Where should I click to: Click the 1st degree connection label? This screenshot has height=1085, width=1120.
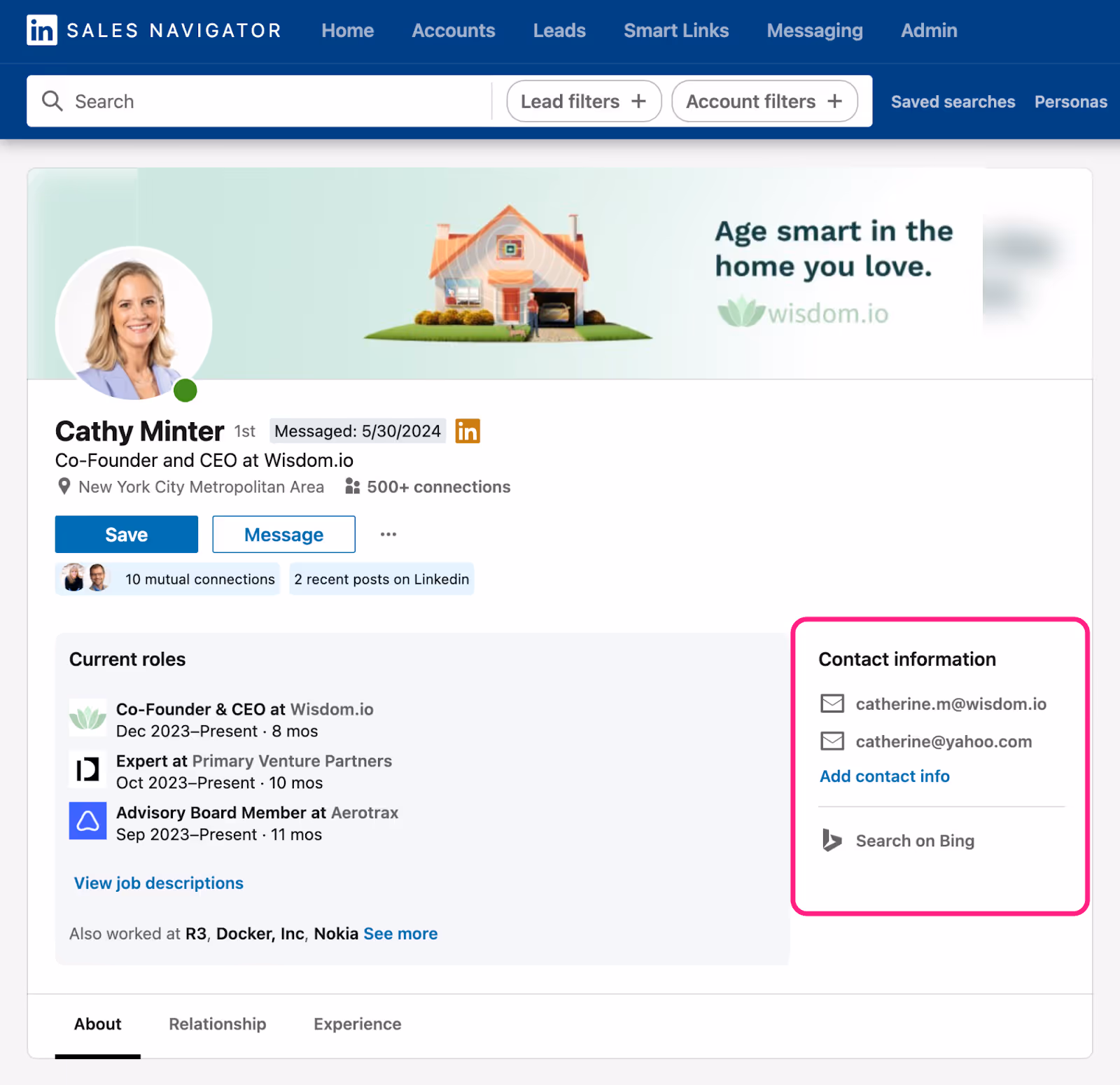click(245, 431)
